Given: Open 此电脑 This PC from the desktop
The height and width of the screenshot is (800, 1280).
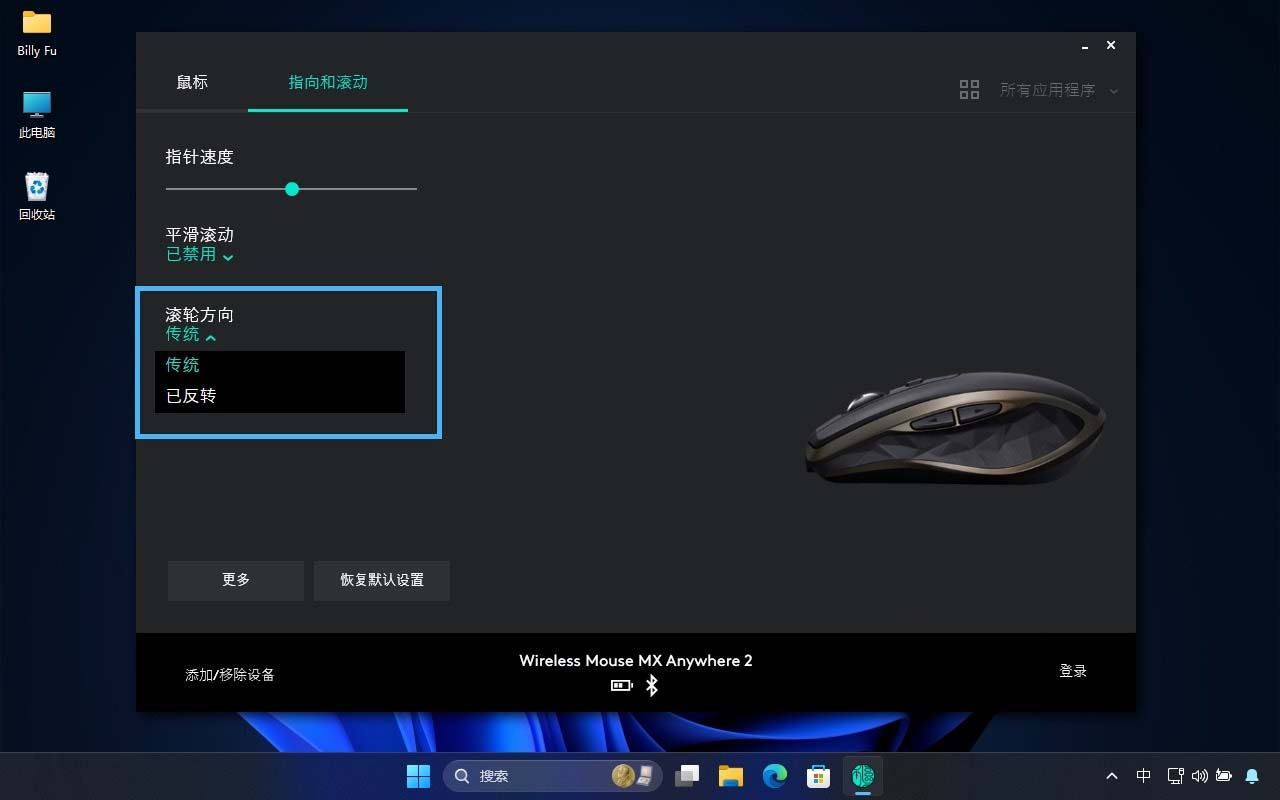Looking at the screenshot, I should pyautogui.click(x=36, y=108).
